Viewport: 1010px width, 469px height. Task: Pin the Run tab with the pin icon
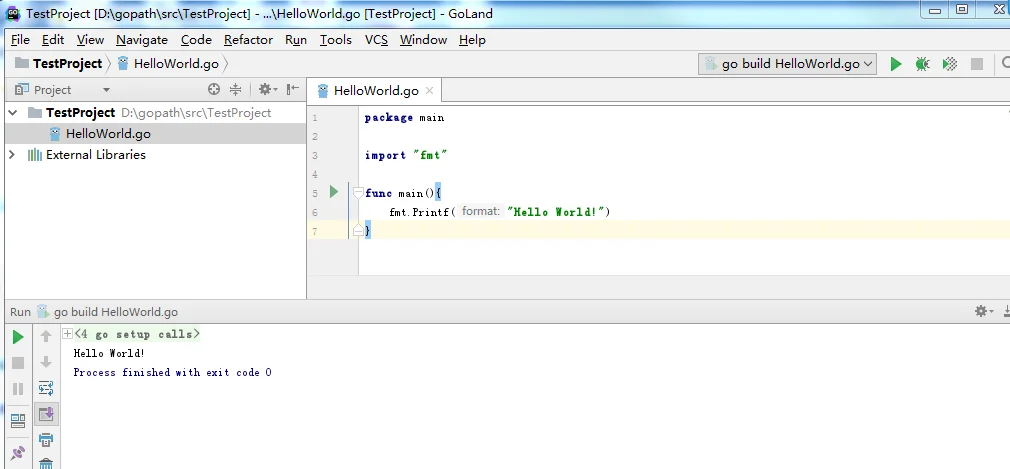[18, 453]
